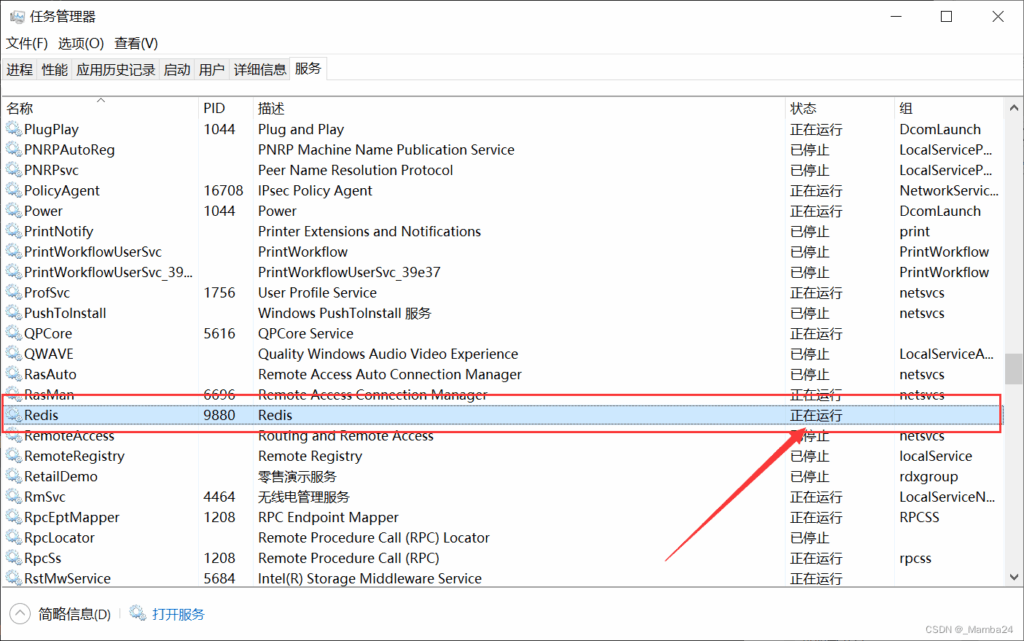This screenshot has width=1024, height=641.
Task: Click the vertical scrollbar thumb
Action: 1014,368
